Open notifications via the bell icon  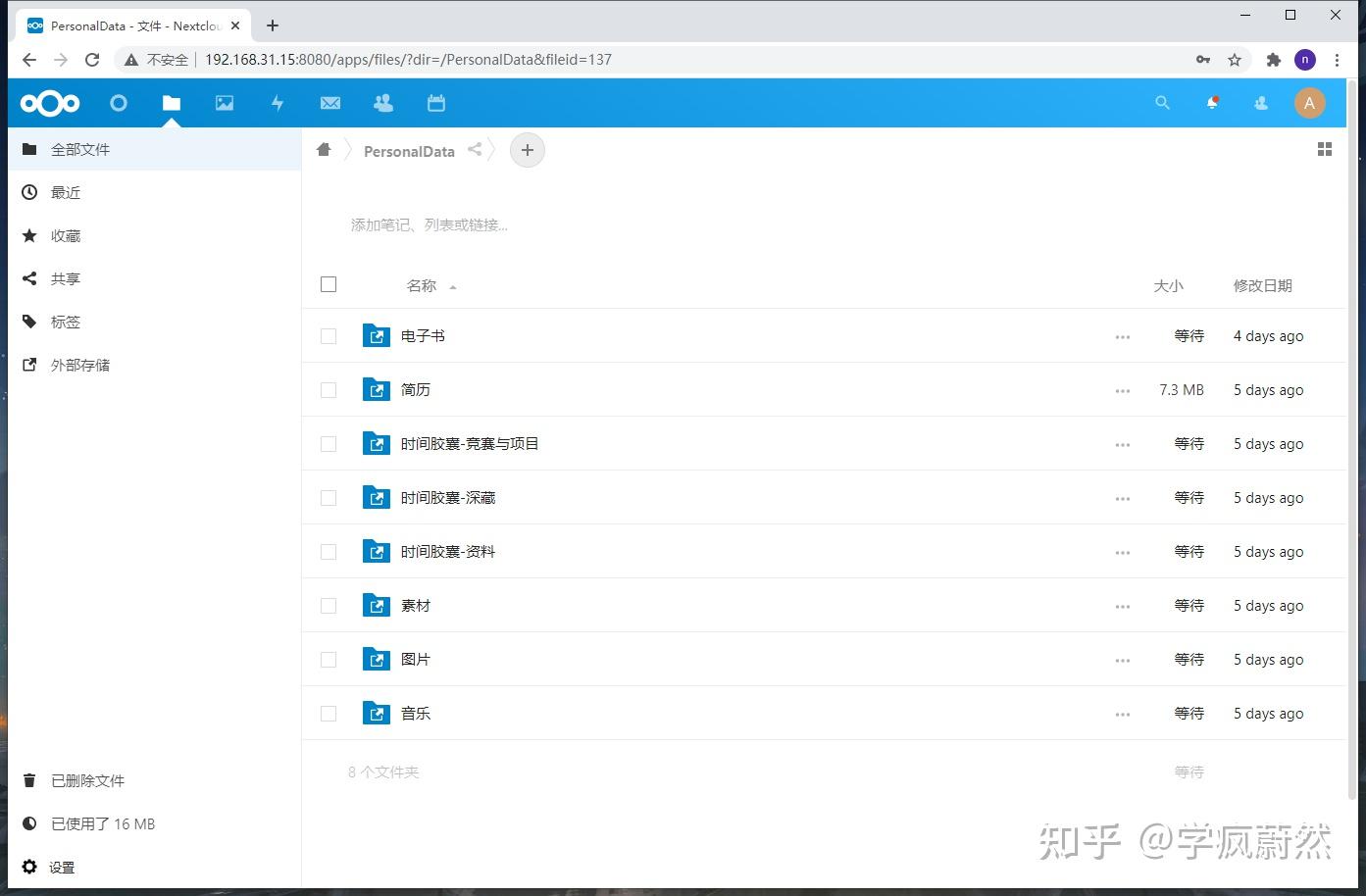click(x=1212, y=102)
